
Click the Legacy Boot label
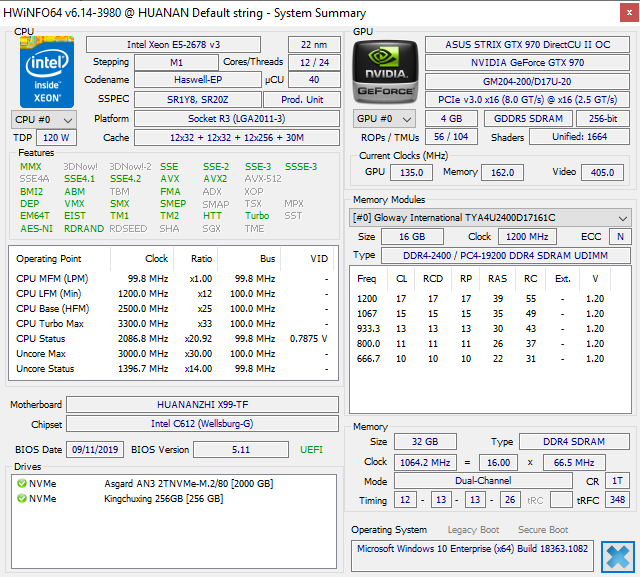(x=473, y=530)
